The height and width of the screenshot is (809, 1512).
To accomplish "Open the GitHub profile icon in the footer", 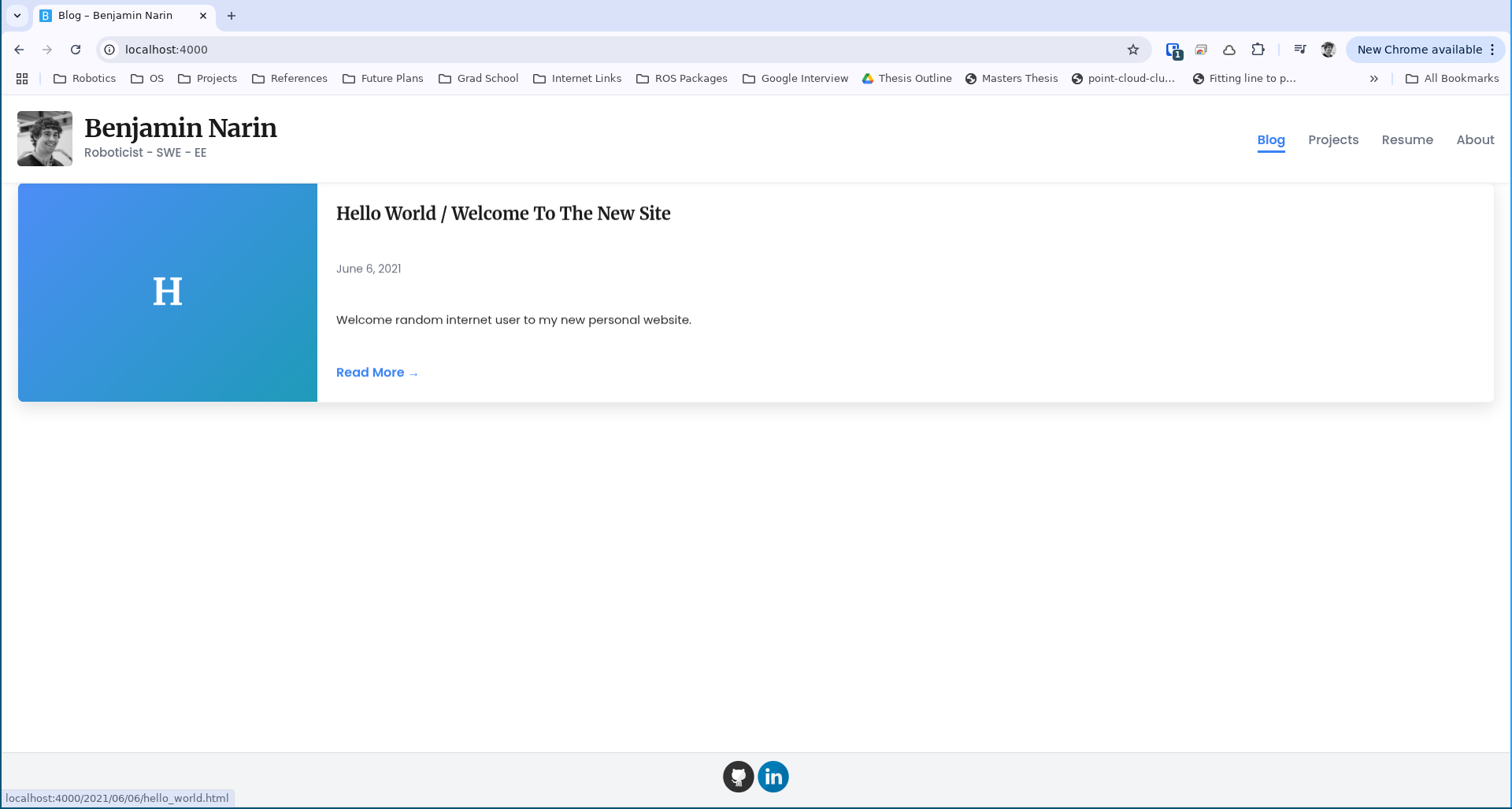I will click(x=738, y=776).
